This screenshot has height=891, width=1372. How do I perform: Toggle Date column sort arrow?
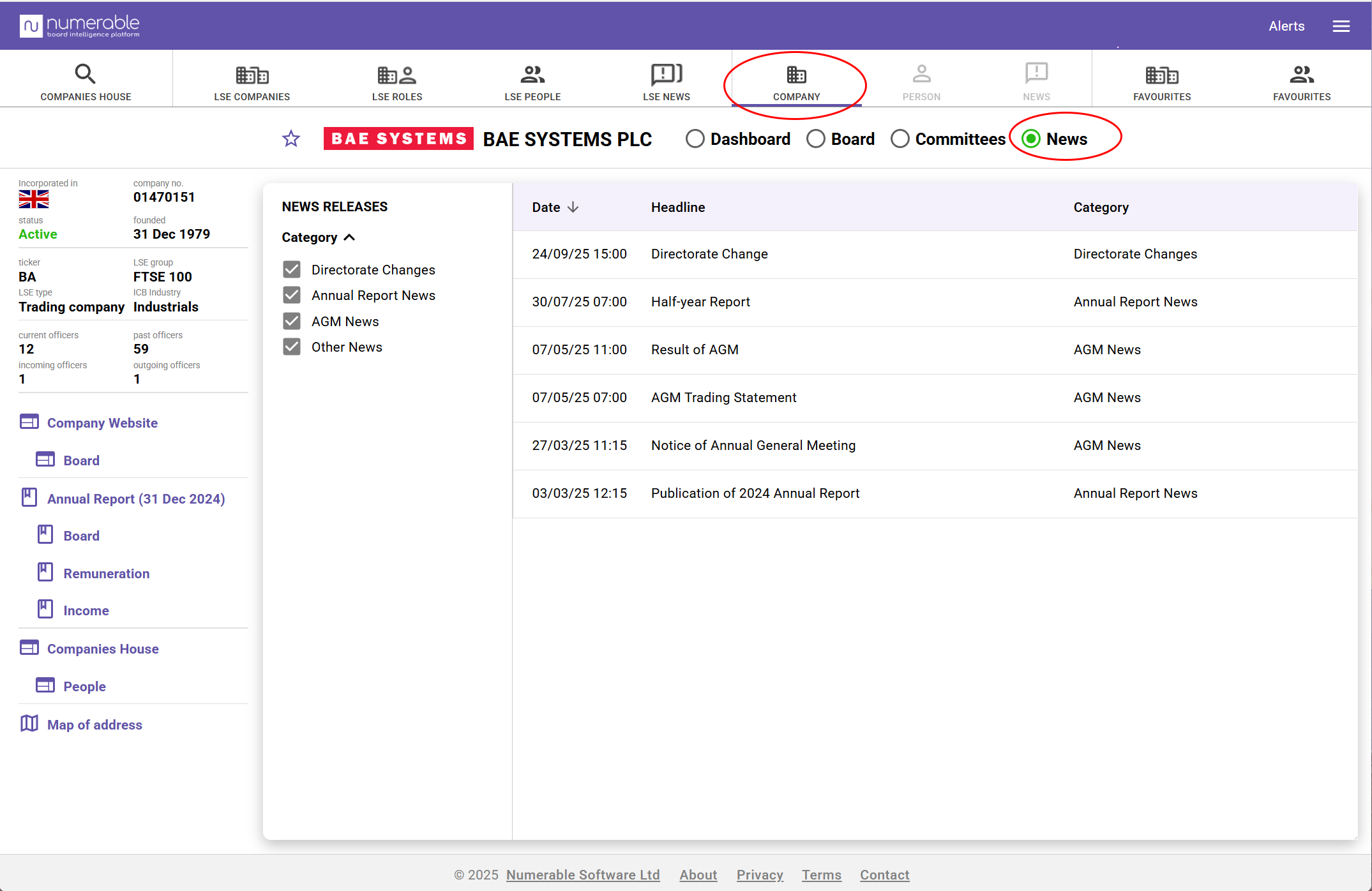pos(573,207)
